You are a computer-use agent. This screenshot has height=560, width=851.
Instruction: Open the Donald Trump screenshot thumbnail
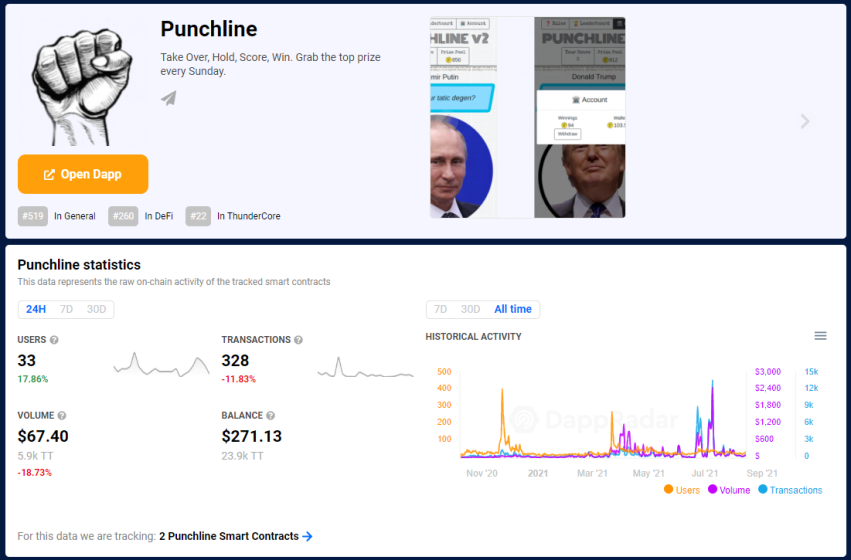tap(580, 117)
